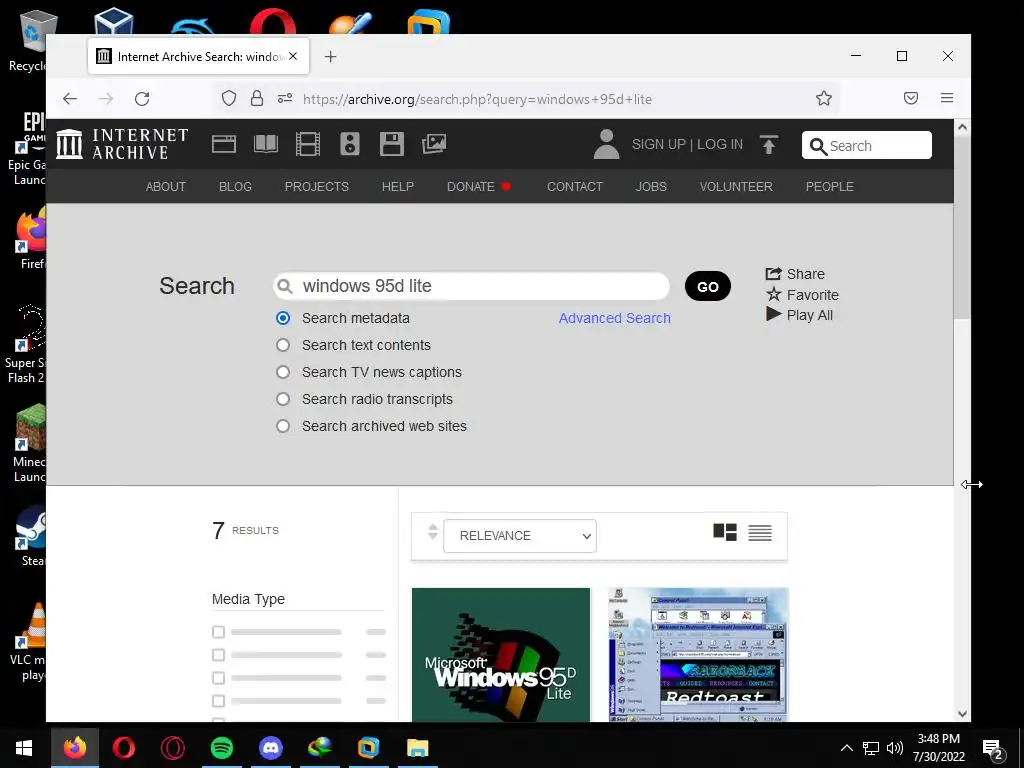Show hidden system tray icons chevron
The height and width of the screenshot is (768, 1024).
(x=846, y=748)
